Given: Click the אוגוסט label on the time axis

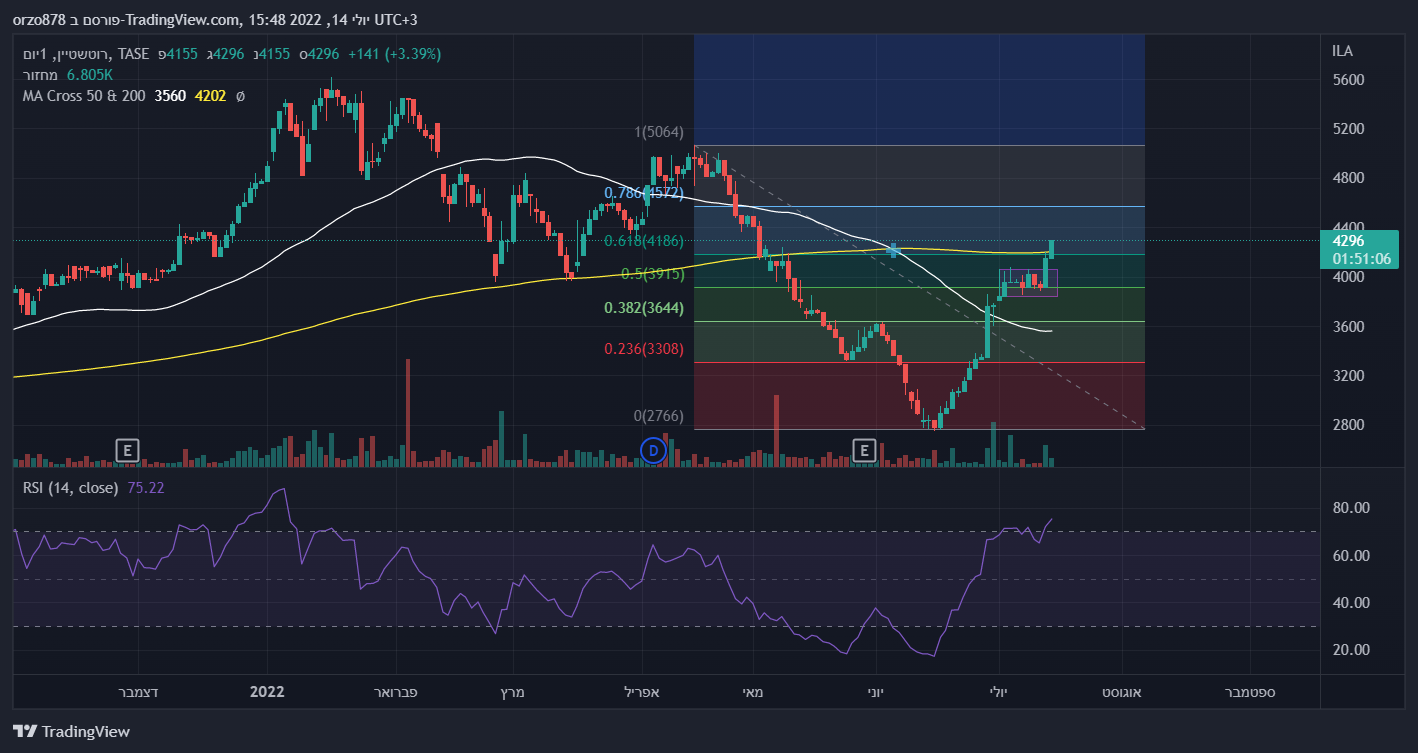Looking at the screenshot, I should pyautogui.click(x=1124, y=692).
